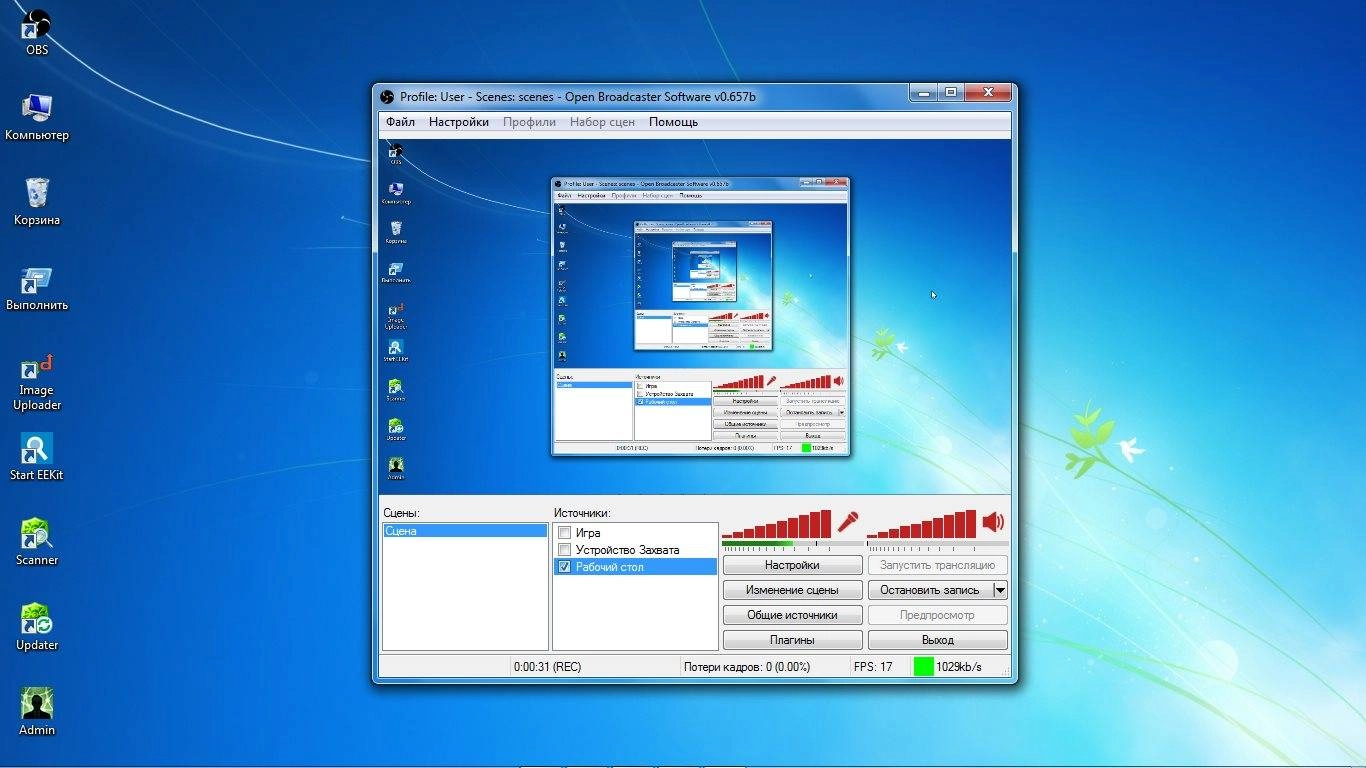Viewport: 1366px width, 768px height.
Task: Click the Плагины button
Action: pos(792,640)
